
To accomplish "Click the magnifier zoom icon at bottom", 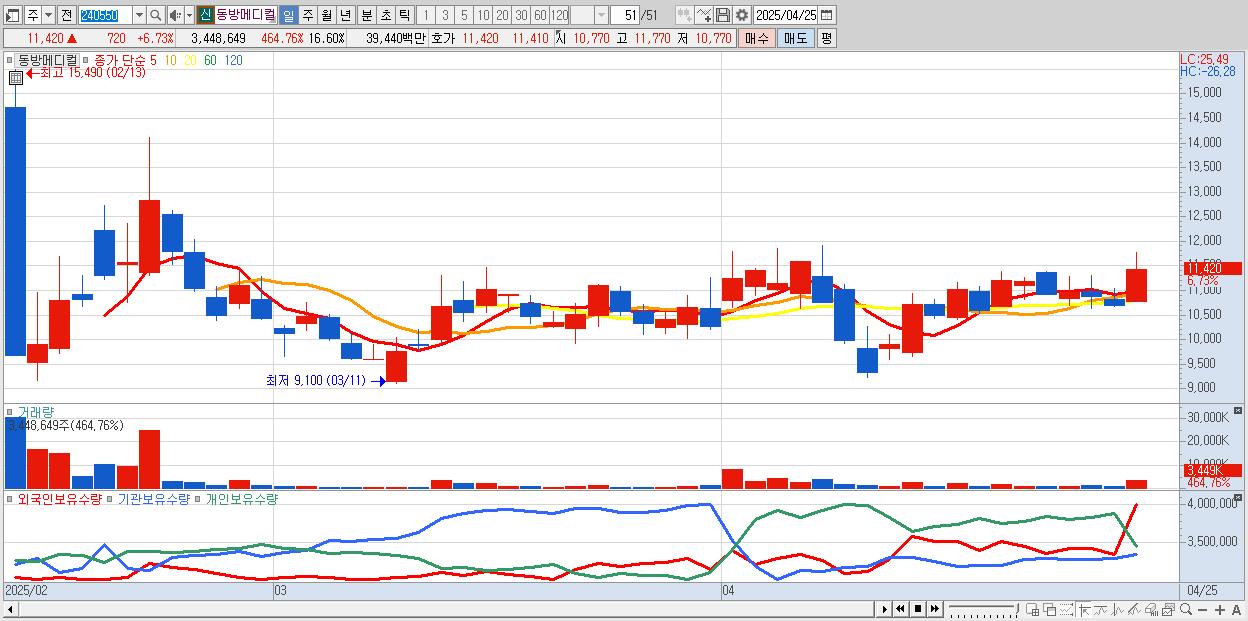I will coord(1185,609).
